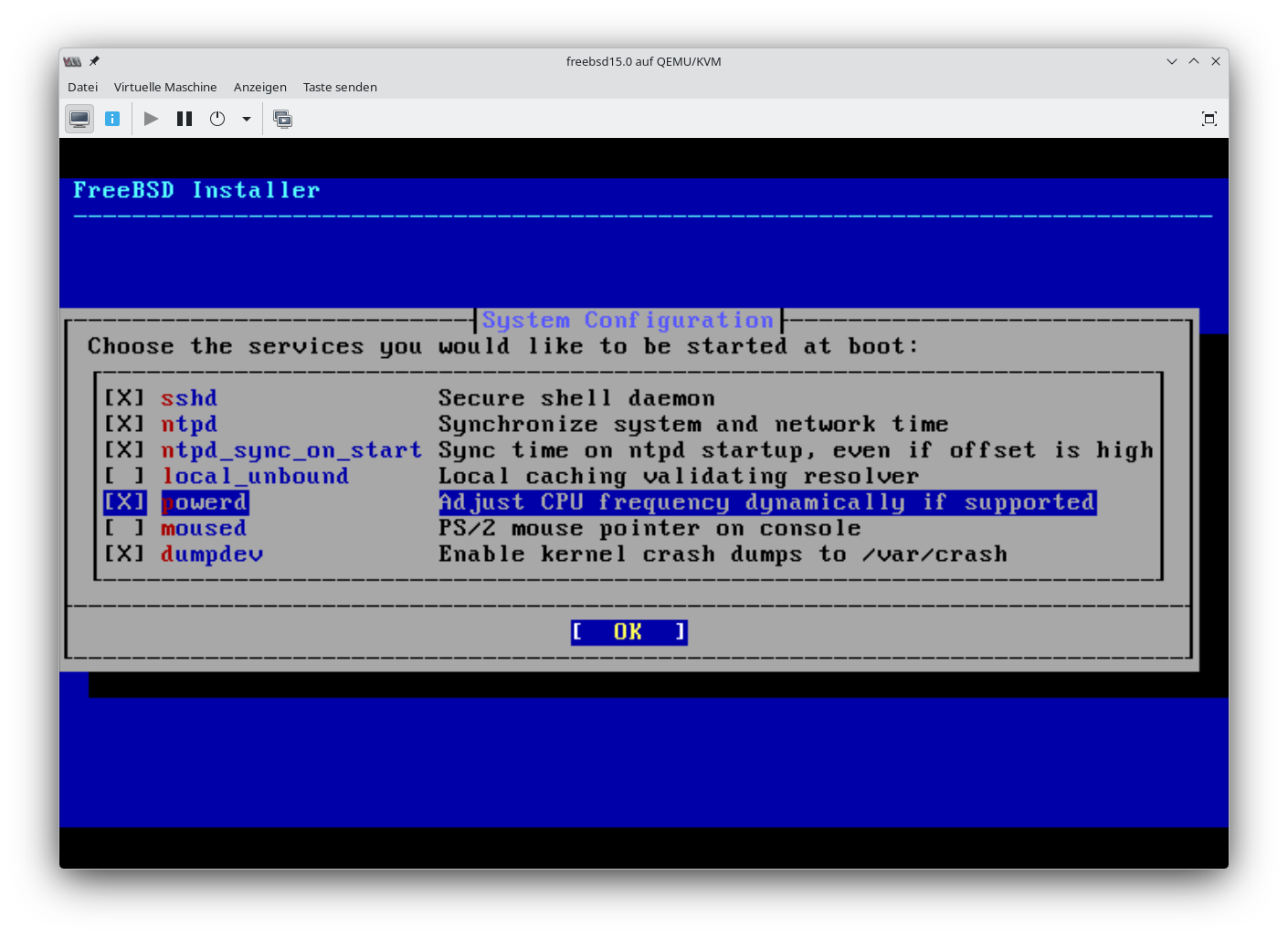Select the local_unbound service label

coord(255,476)
